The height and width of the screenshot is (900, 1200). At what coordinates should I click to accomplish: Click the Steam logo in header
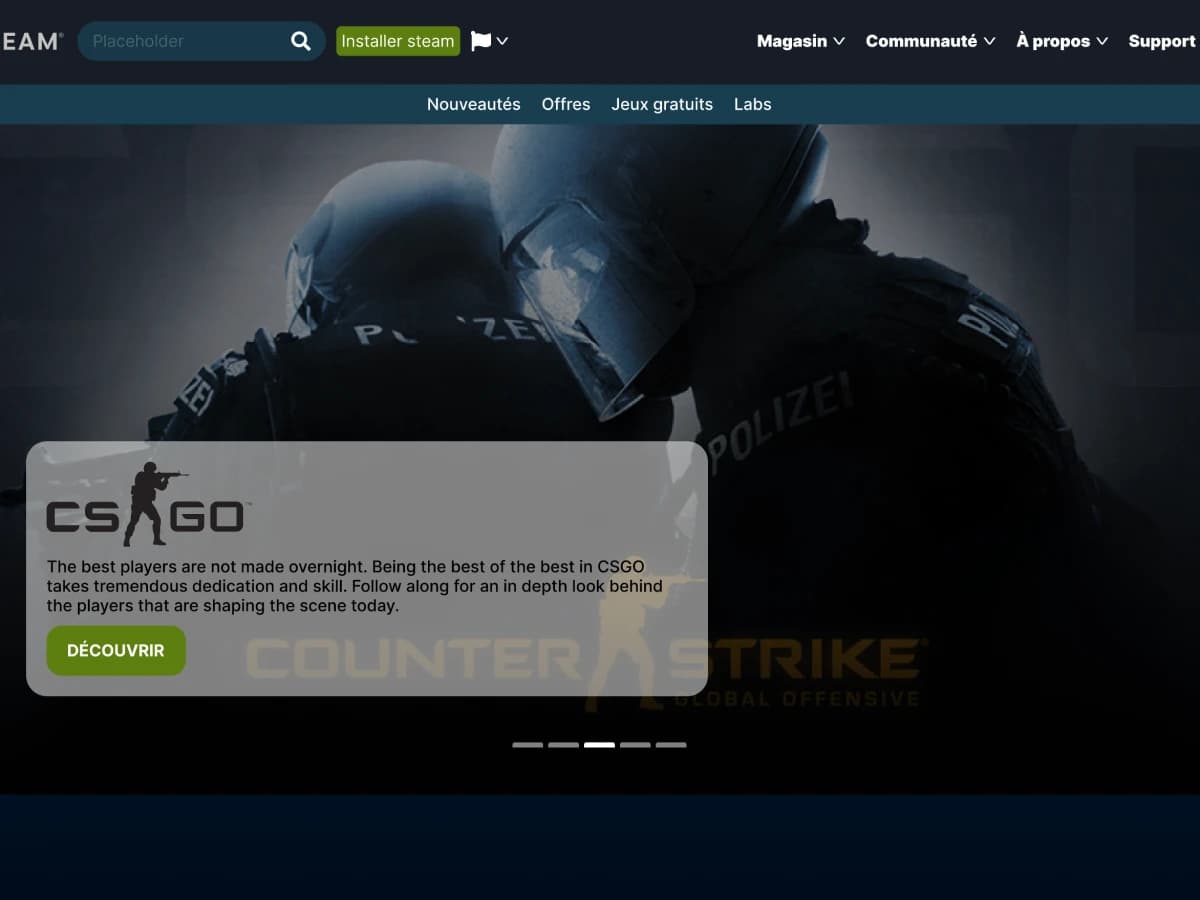coord(31,41)
